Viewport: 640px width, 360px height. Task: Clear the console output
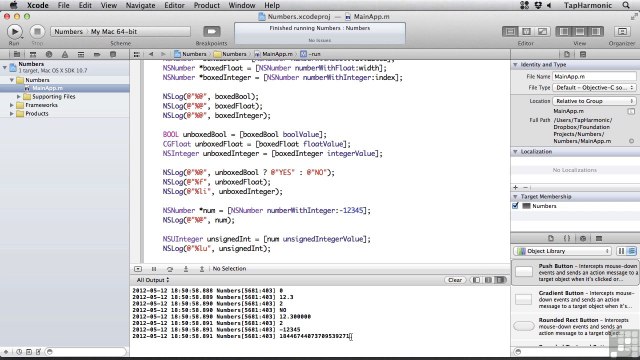(x=455, y=280)
